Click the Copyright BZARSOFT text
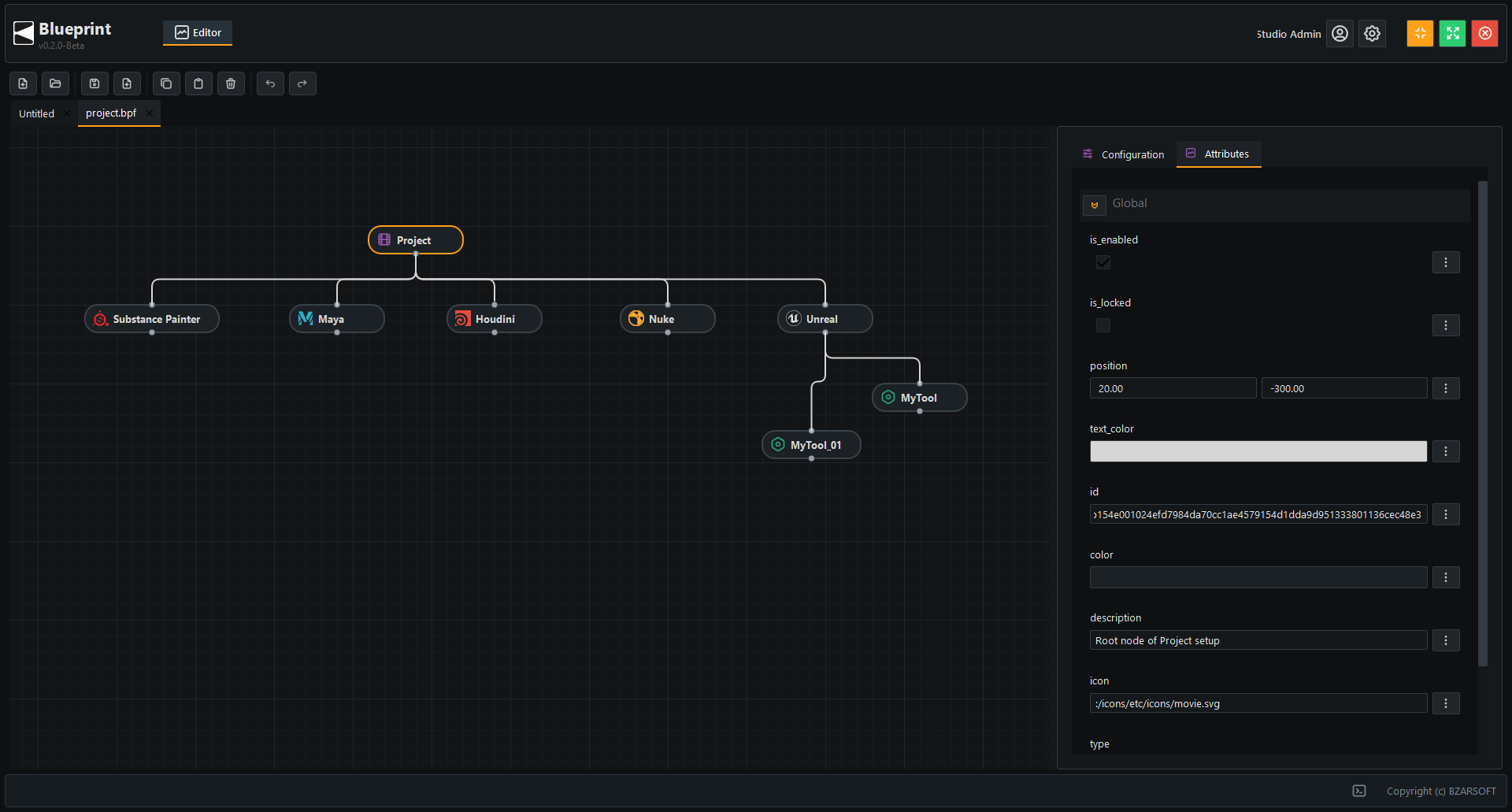This screenshot has width=1512, height=812. pos(1441,791)
